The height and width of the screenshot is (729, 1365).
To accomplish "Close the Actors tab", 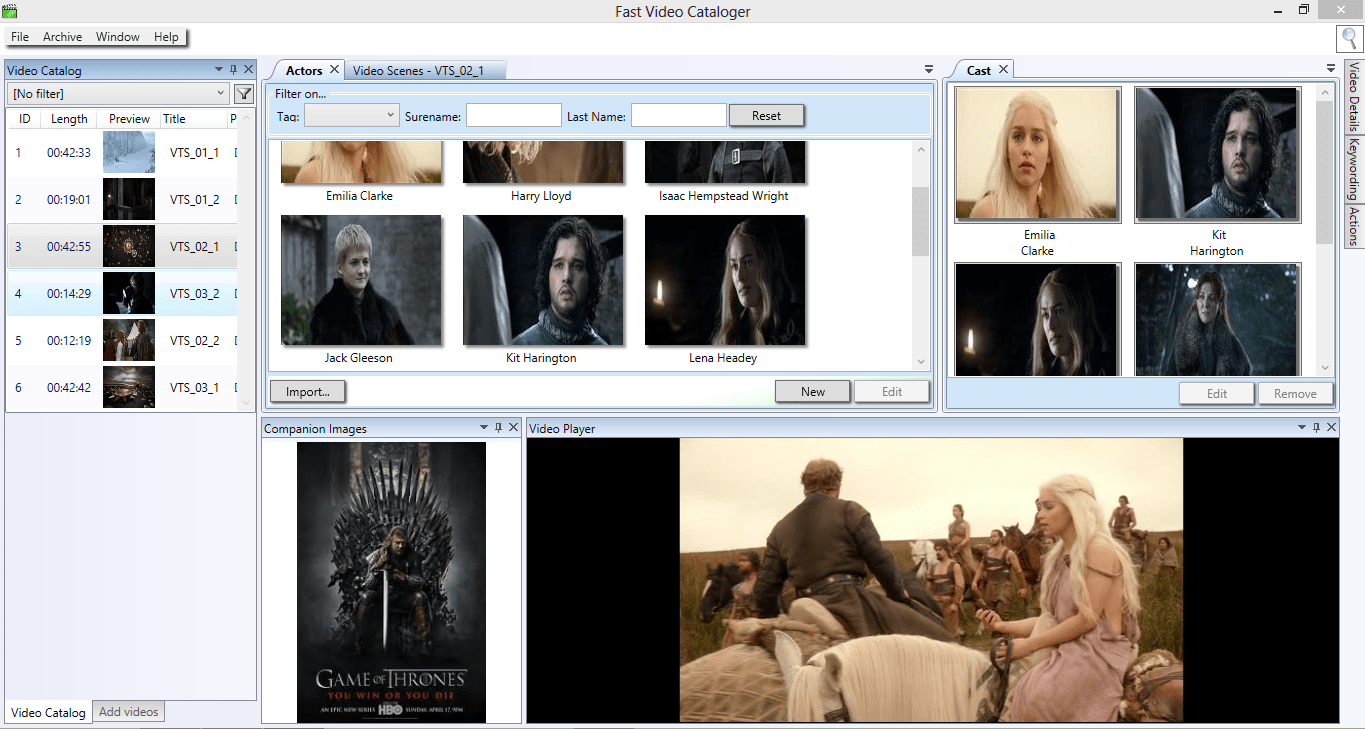I will pos(334,70).
